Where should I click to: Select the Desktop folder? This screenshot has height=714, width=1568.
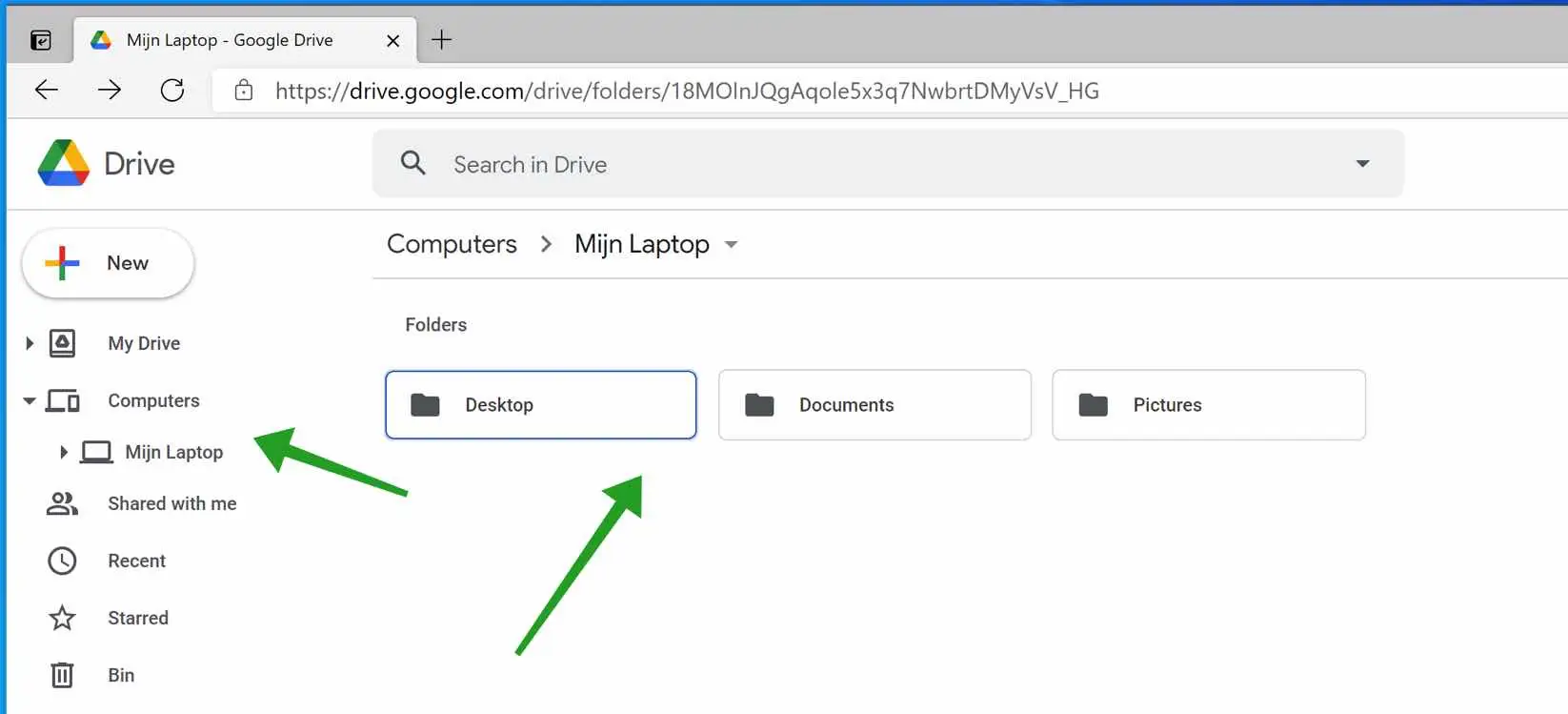pos(541,405)
